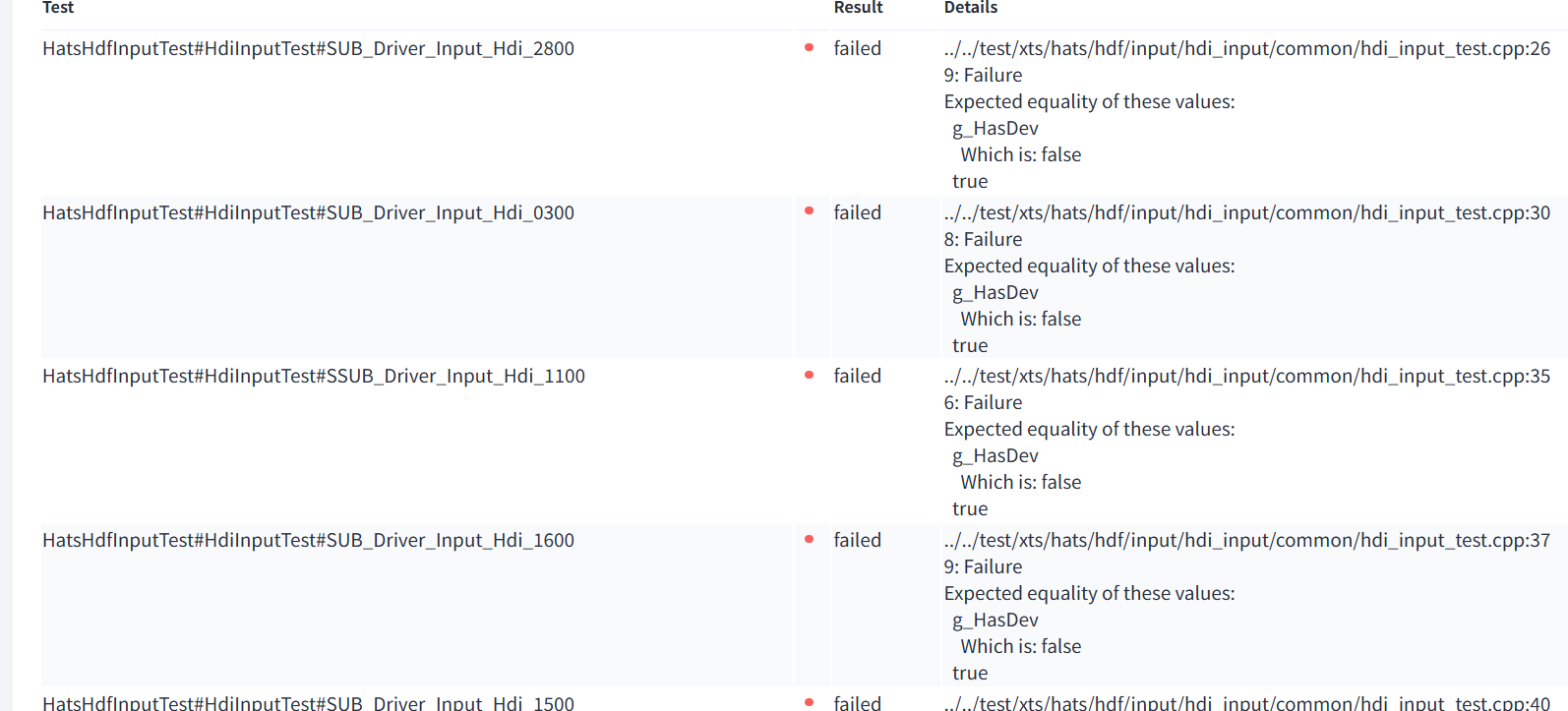1568x711 pixels.
Task: Select test name SUB_Driver_Input_Hdi_0300
Action: (308, 212)
